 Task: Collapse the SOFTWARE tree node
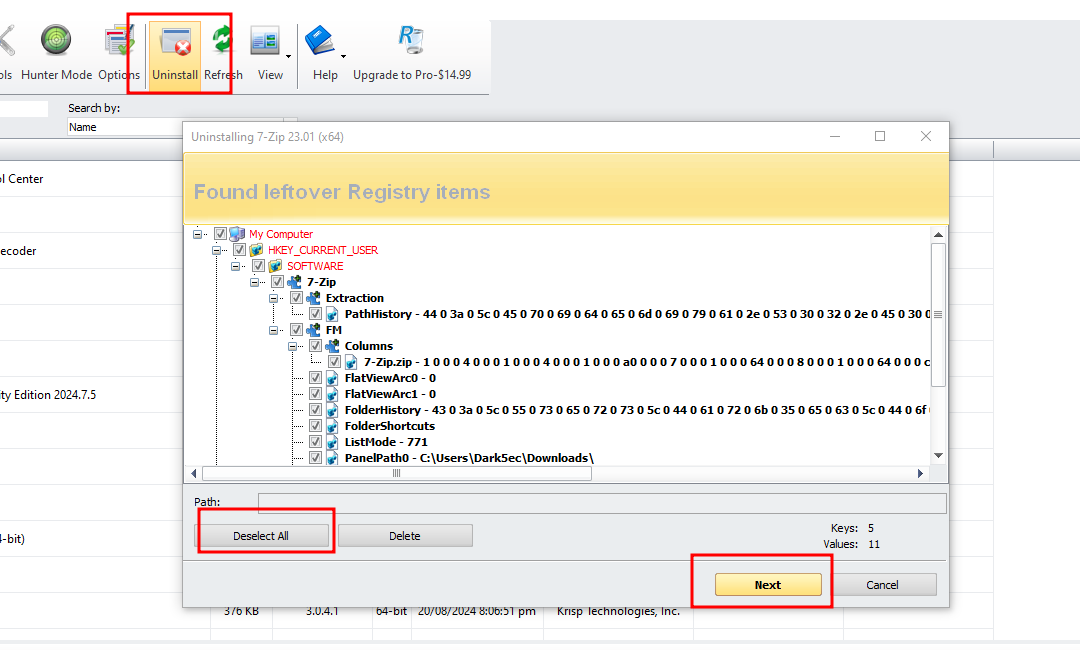236,266
